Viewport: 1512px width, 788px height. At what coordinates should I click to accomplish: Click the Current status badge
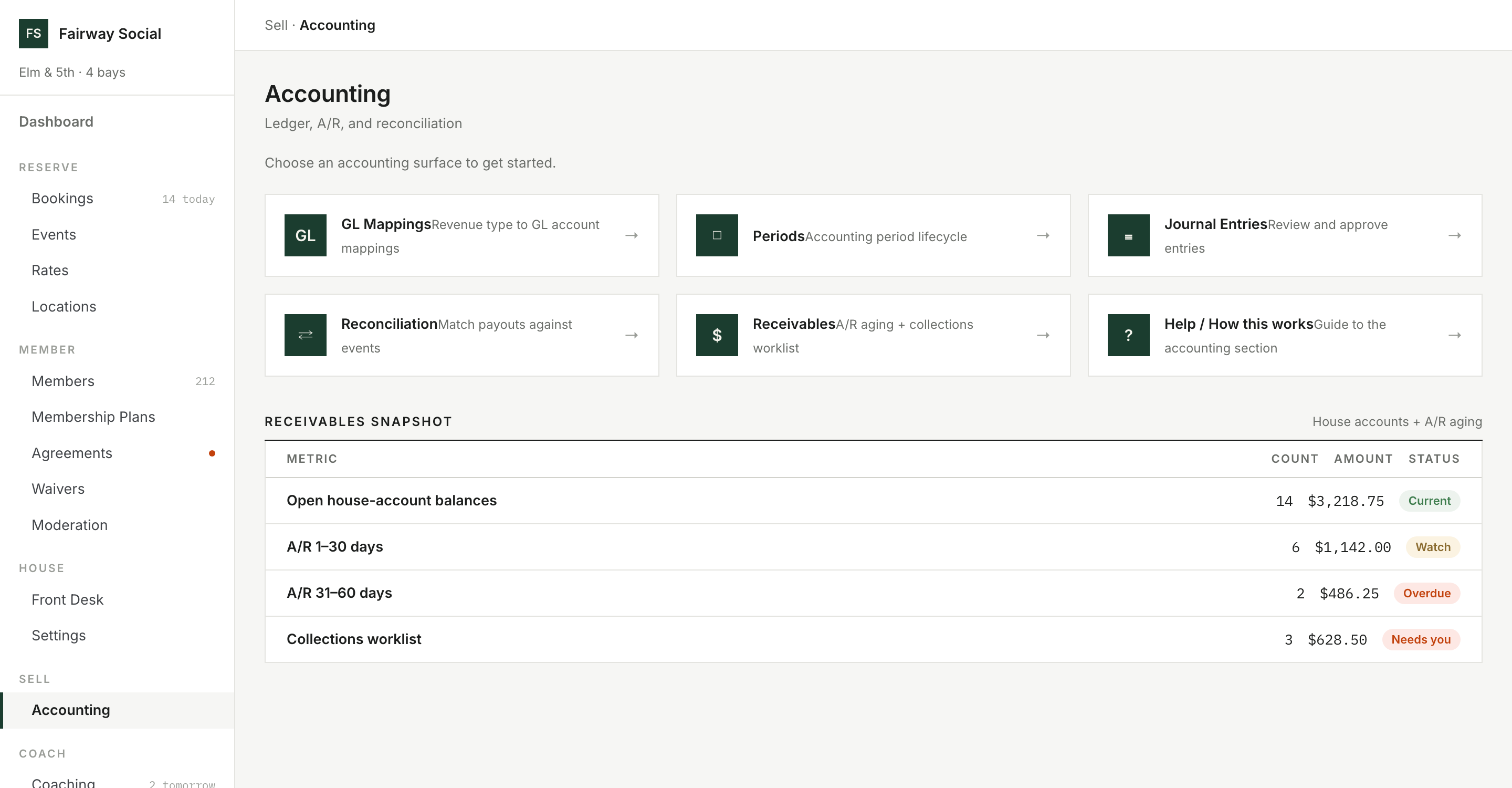[1429, 501]
